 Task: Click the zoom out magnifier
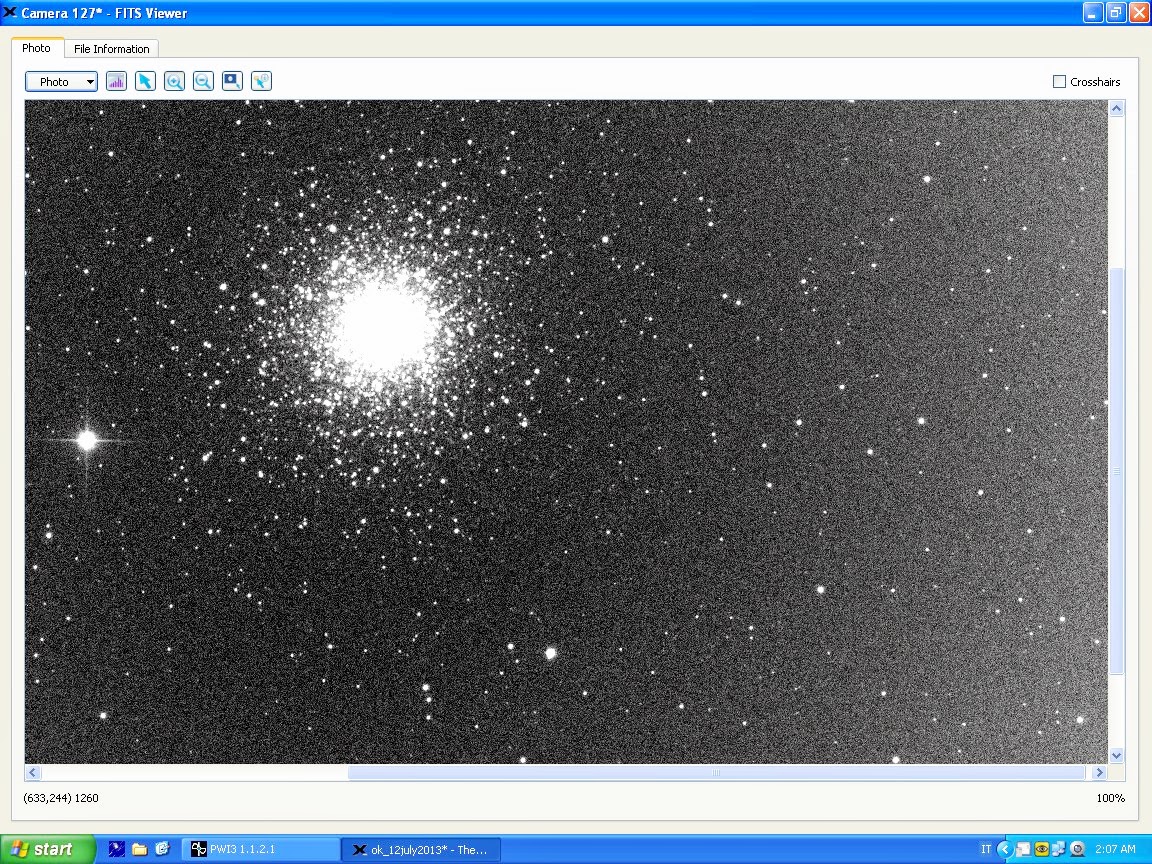[203, 82]
